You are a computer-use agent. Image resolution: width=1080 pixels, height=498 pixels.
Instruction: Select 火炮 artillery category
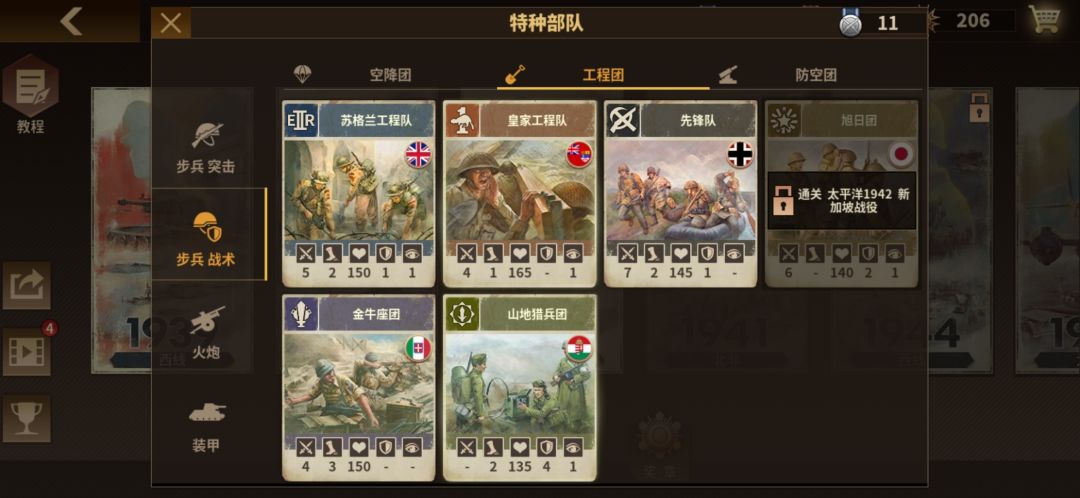click(x=206, y=333)
